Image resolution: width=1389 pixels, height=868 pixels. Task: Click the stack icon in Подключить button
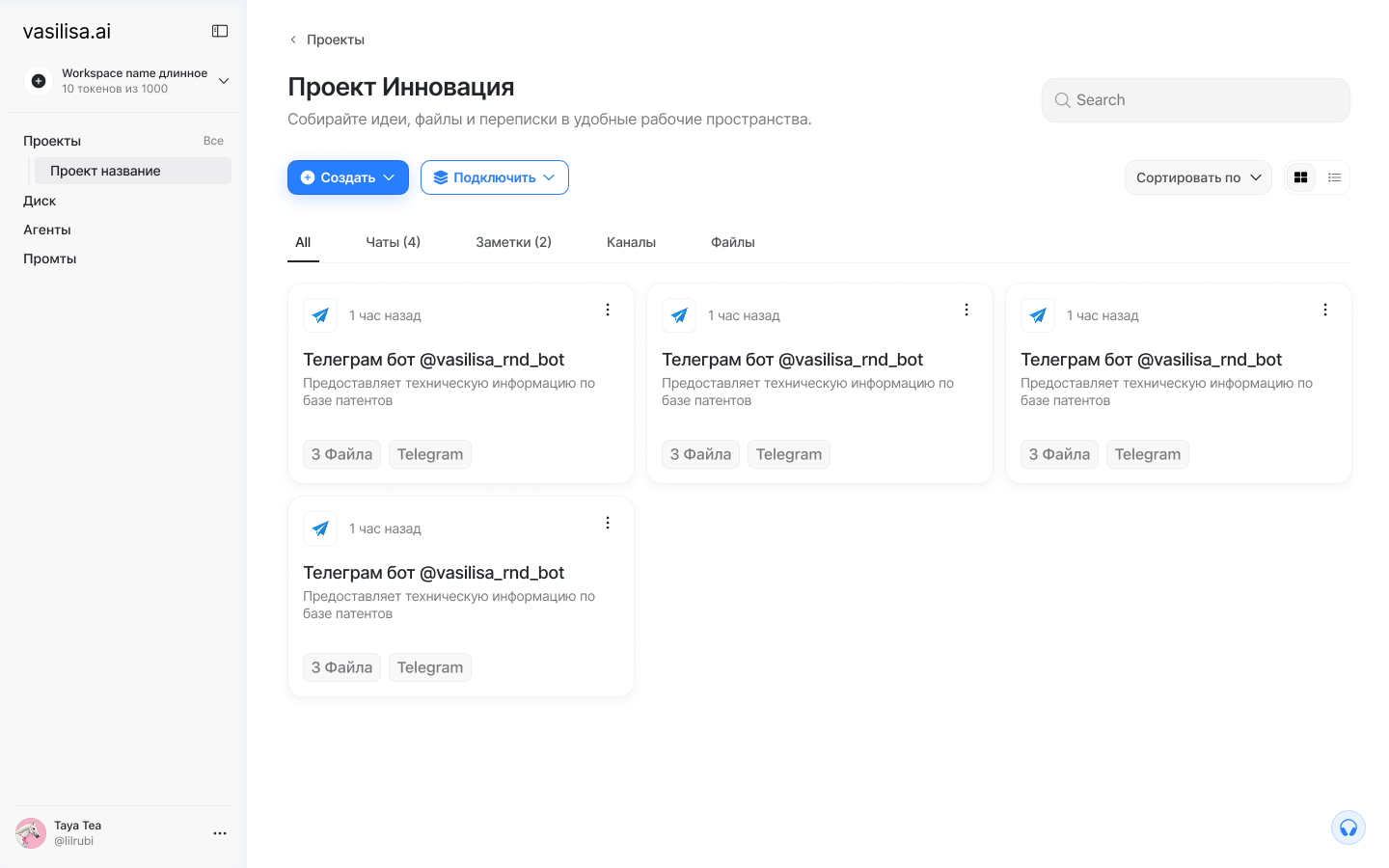pyautogui.click(x=441, y=177)
